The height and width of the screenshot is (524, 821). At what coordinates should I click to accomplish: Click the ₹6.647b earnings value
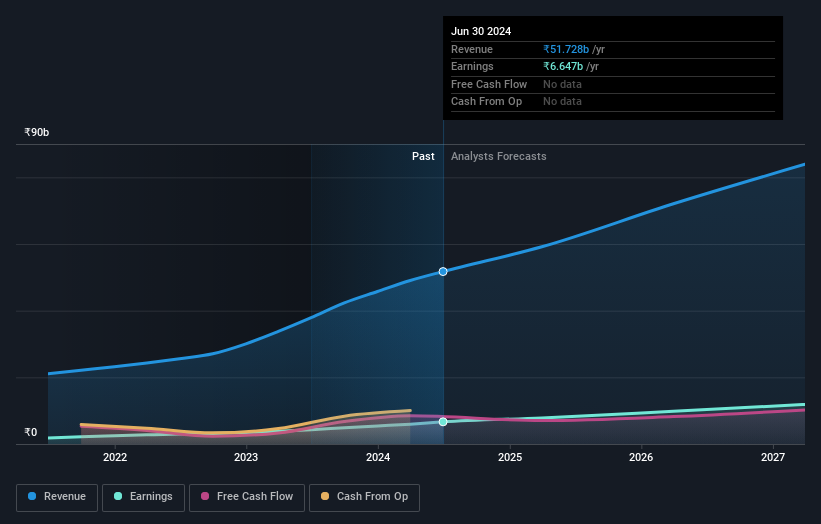[x=563, y=66]
